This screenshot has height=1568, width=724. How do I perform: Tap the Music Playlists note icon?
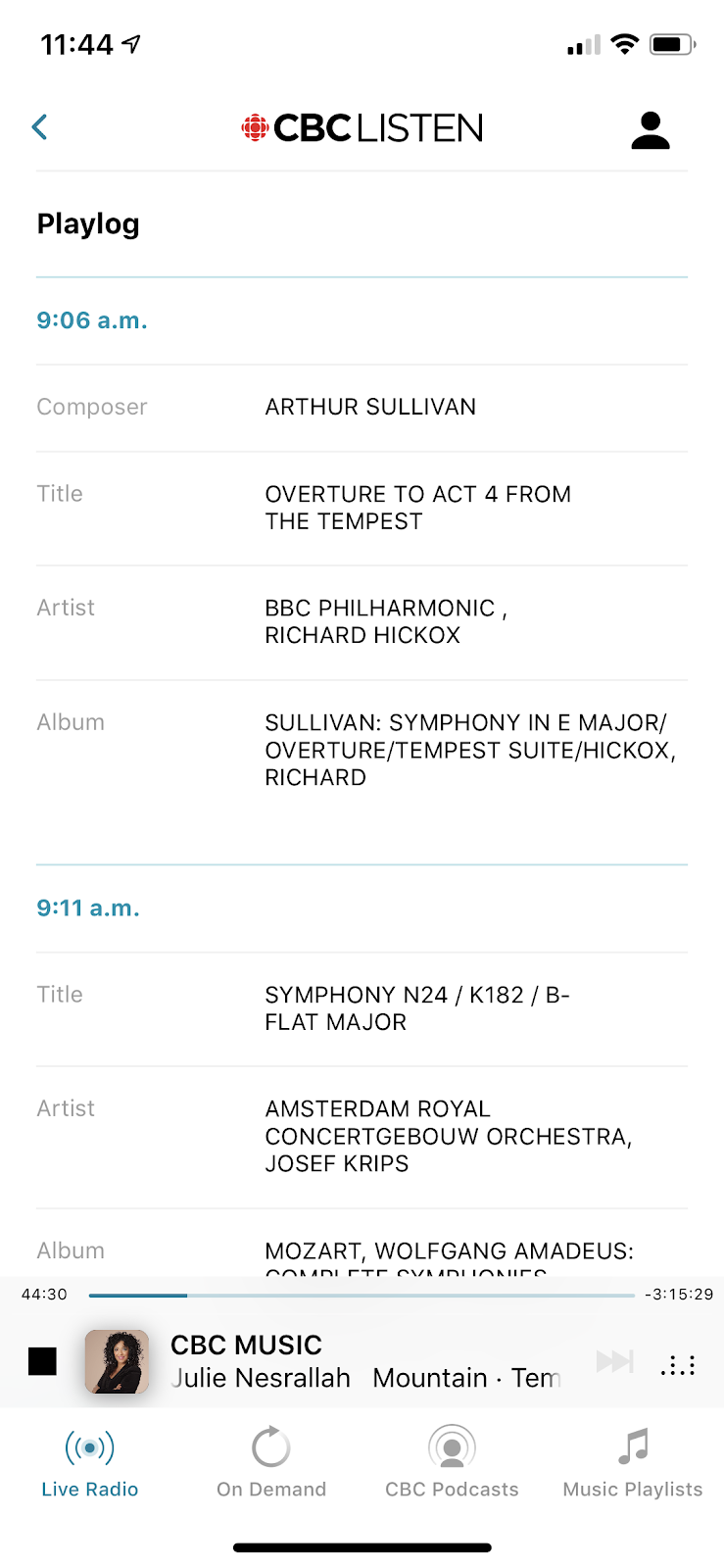point(633,1446)
